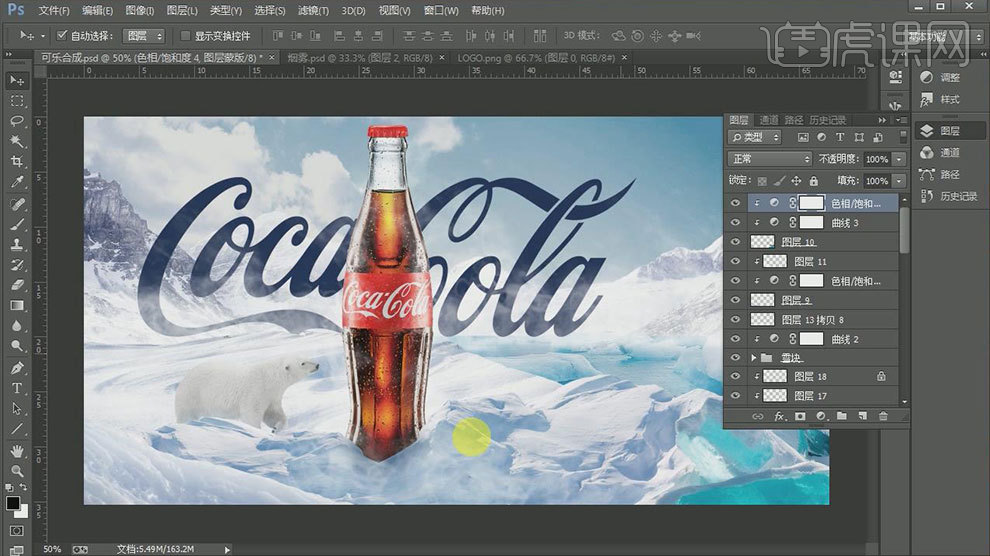990x556 pixels.
Task: Select the Rectangular Marquee tool
Action: pos(17,101)
